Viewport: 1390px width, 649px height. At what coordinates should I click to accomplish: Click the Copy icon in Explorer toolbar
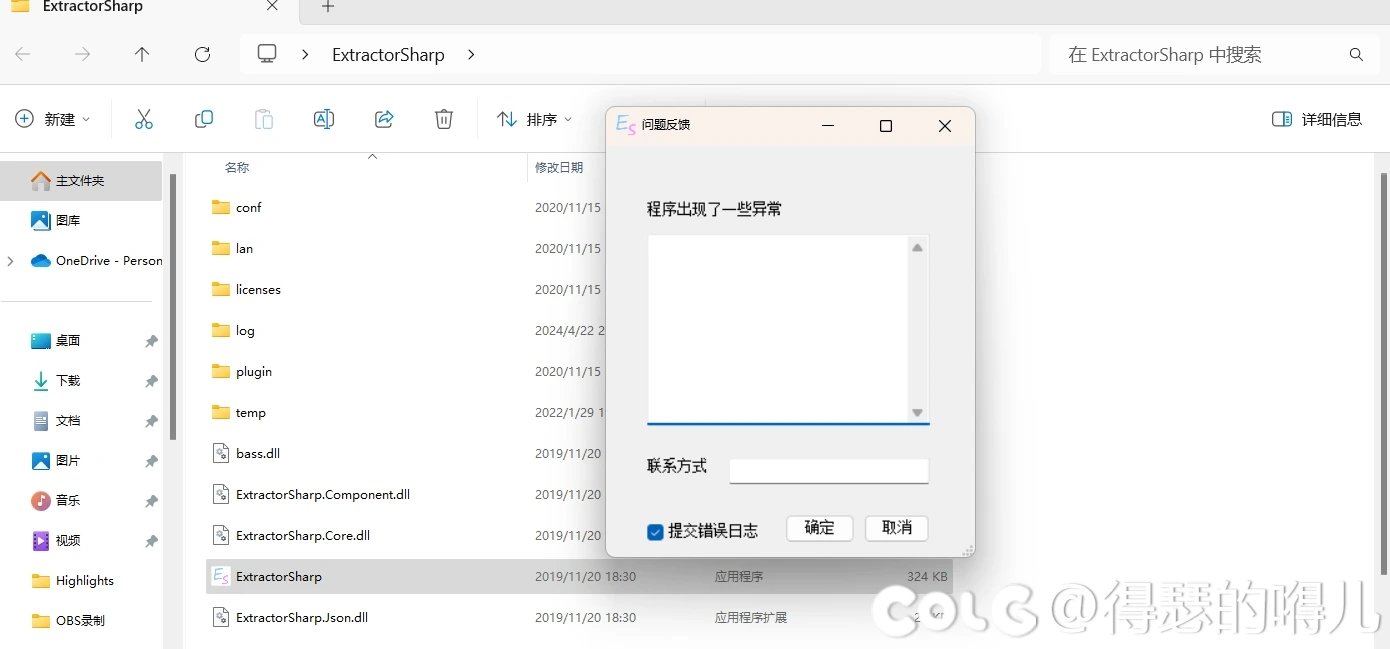[204, 119]
